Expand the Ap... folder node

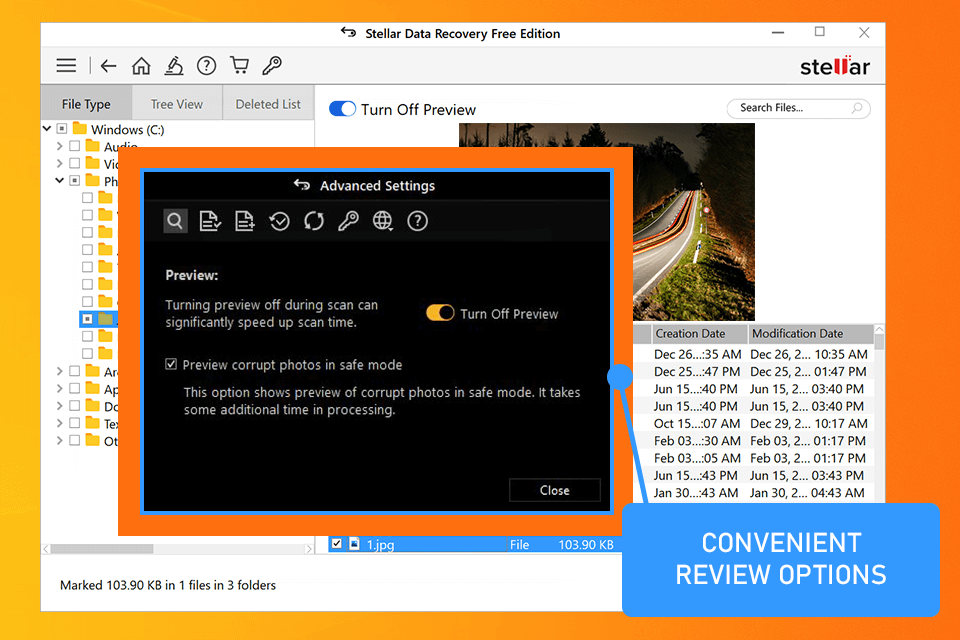[x=59, y=388]
